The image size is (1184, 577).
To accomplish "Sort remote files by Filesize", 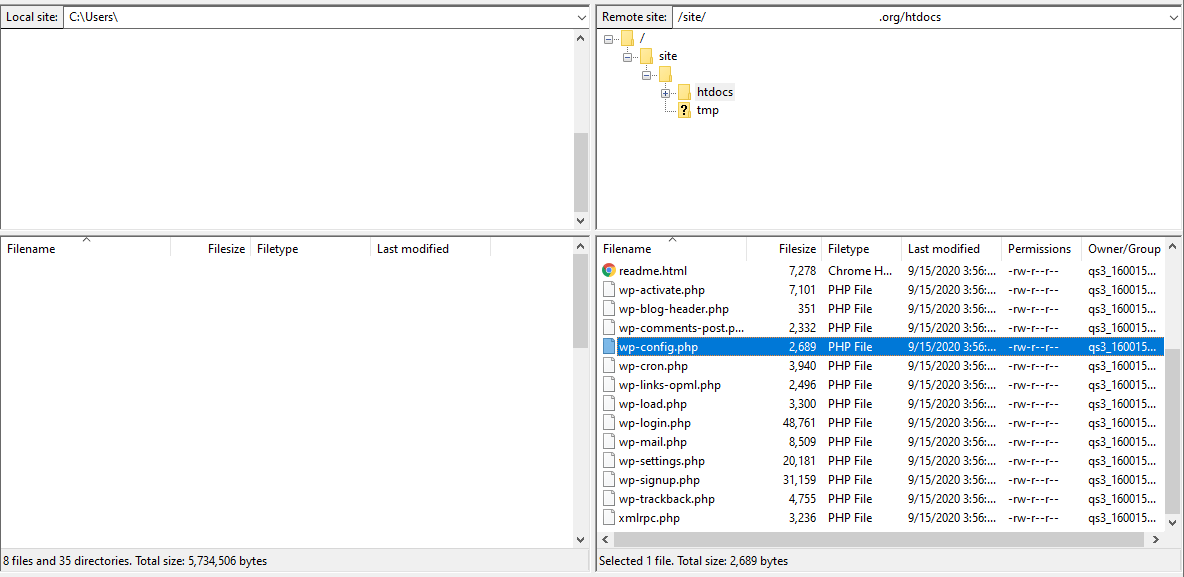I will point(795,248).
